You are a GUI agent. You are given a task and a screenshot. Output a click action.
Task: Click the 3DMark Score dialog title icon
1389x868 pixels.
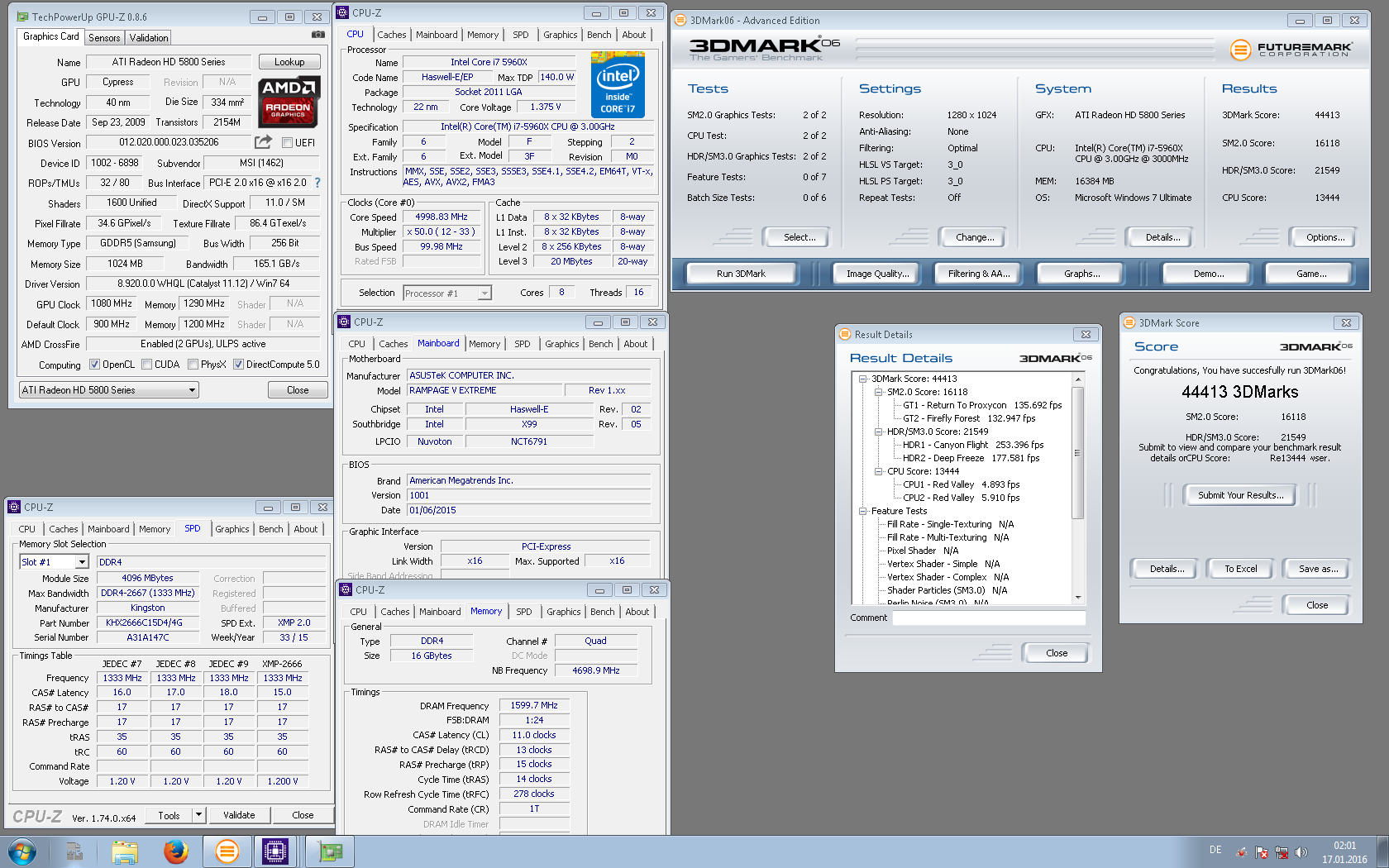pos(1129,323)
